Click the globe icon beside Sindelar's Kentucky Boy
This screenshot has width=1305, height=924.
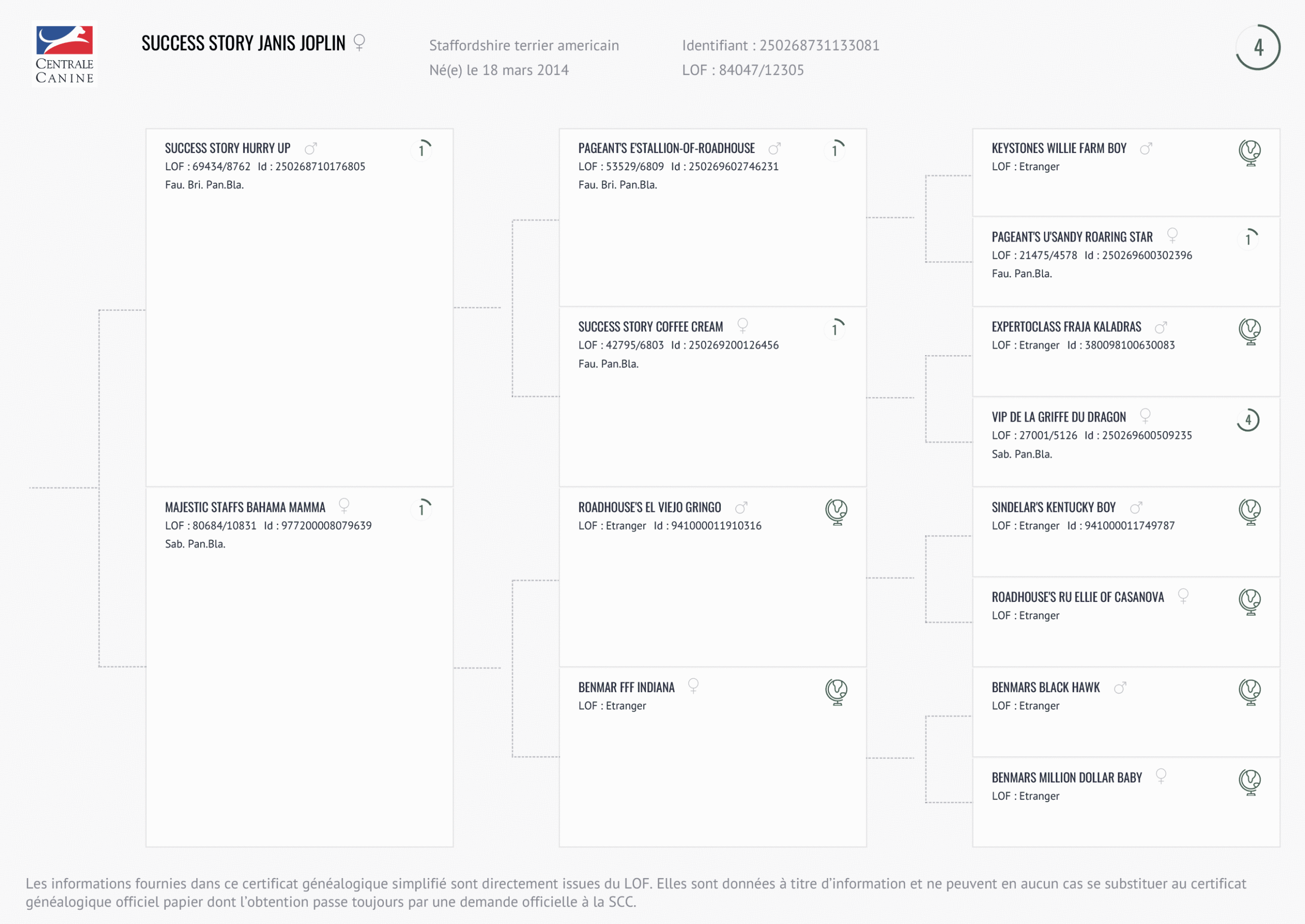tap(1249, 512)
